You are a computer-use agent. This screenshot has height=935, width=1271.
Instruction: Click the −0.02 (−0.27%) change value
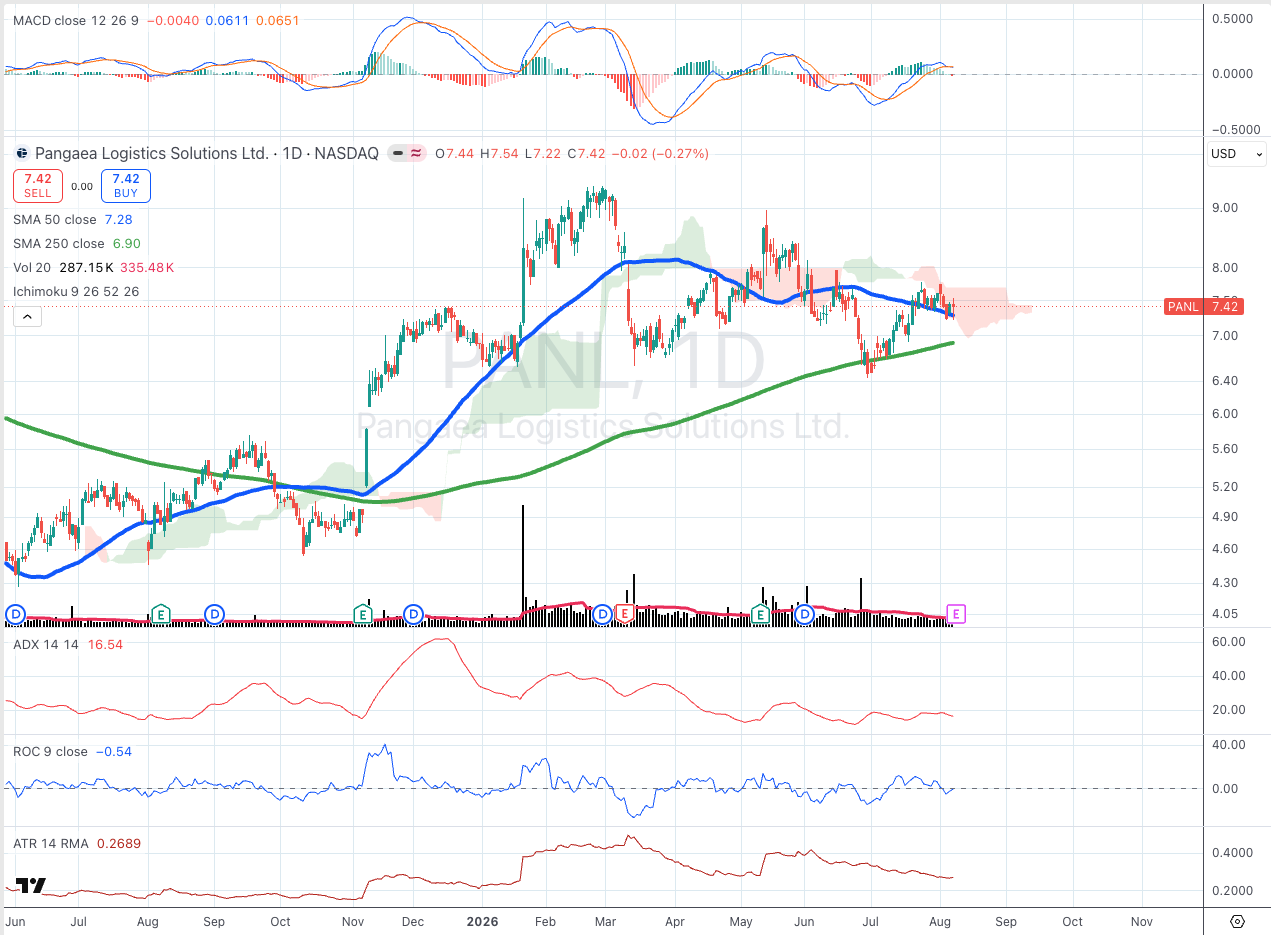click(x=660, y=154)
